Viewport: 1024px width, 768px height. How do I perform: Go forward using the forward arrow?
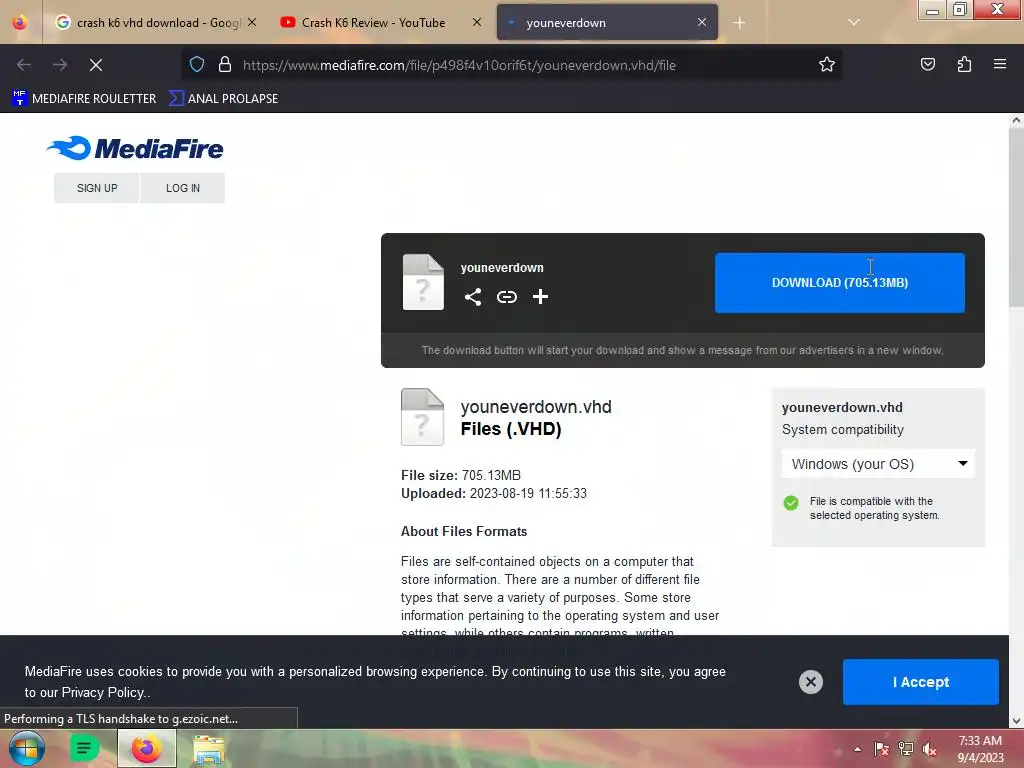60,65
